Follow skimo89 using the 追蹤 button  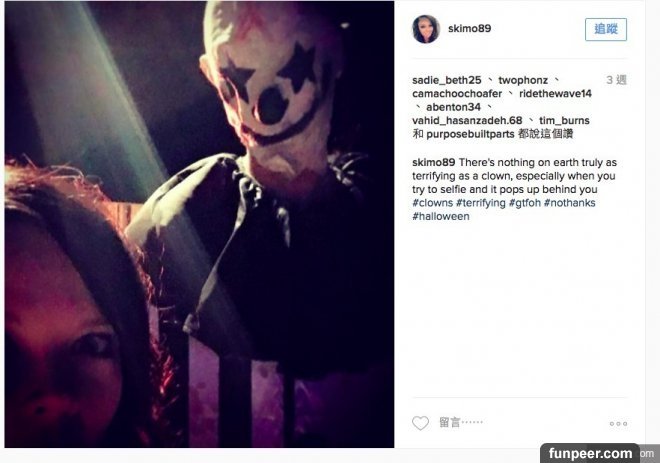606,29
